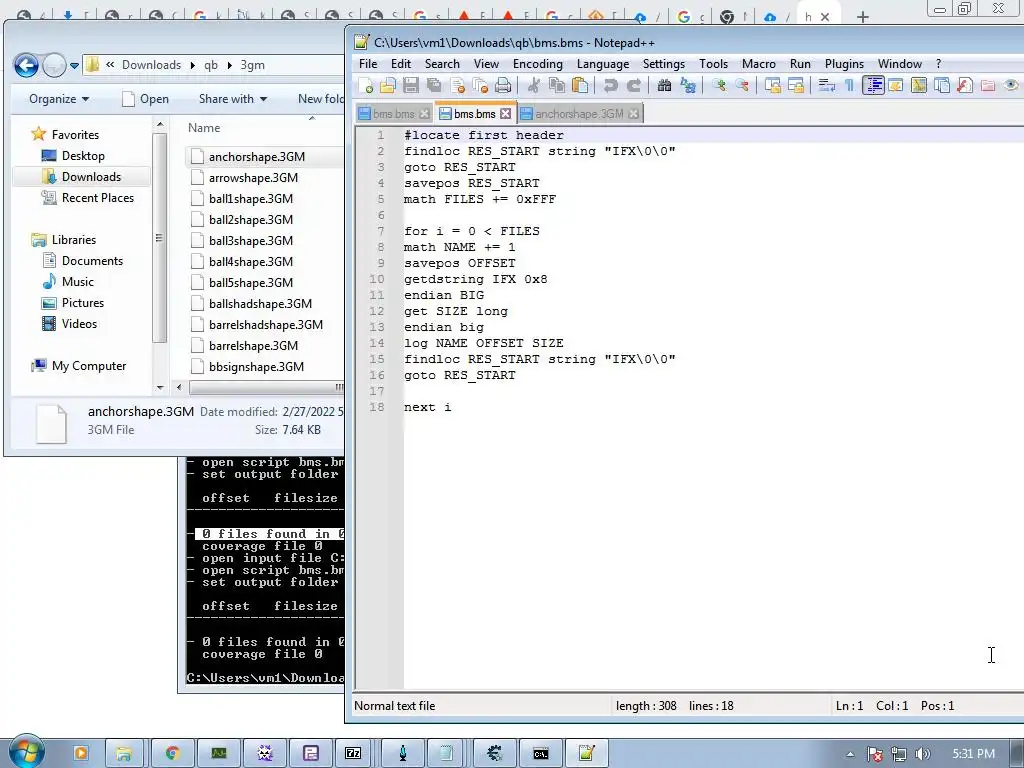This screenshot has width=1024, height=768.
Task: Open the Document Map toolbar icon
Action: (919, 86)
